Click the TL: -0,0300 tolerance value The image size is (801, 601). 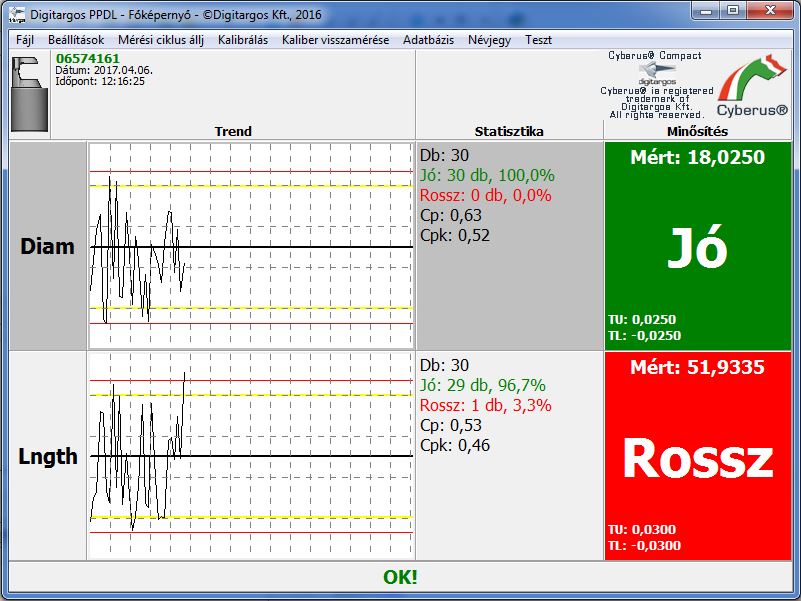[x=645, y=546]
